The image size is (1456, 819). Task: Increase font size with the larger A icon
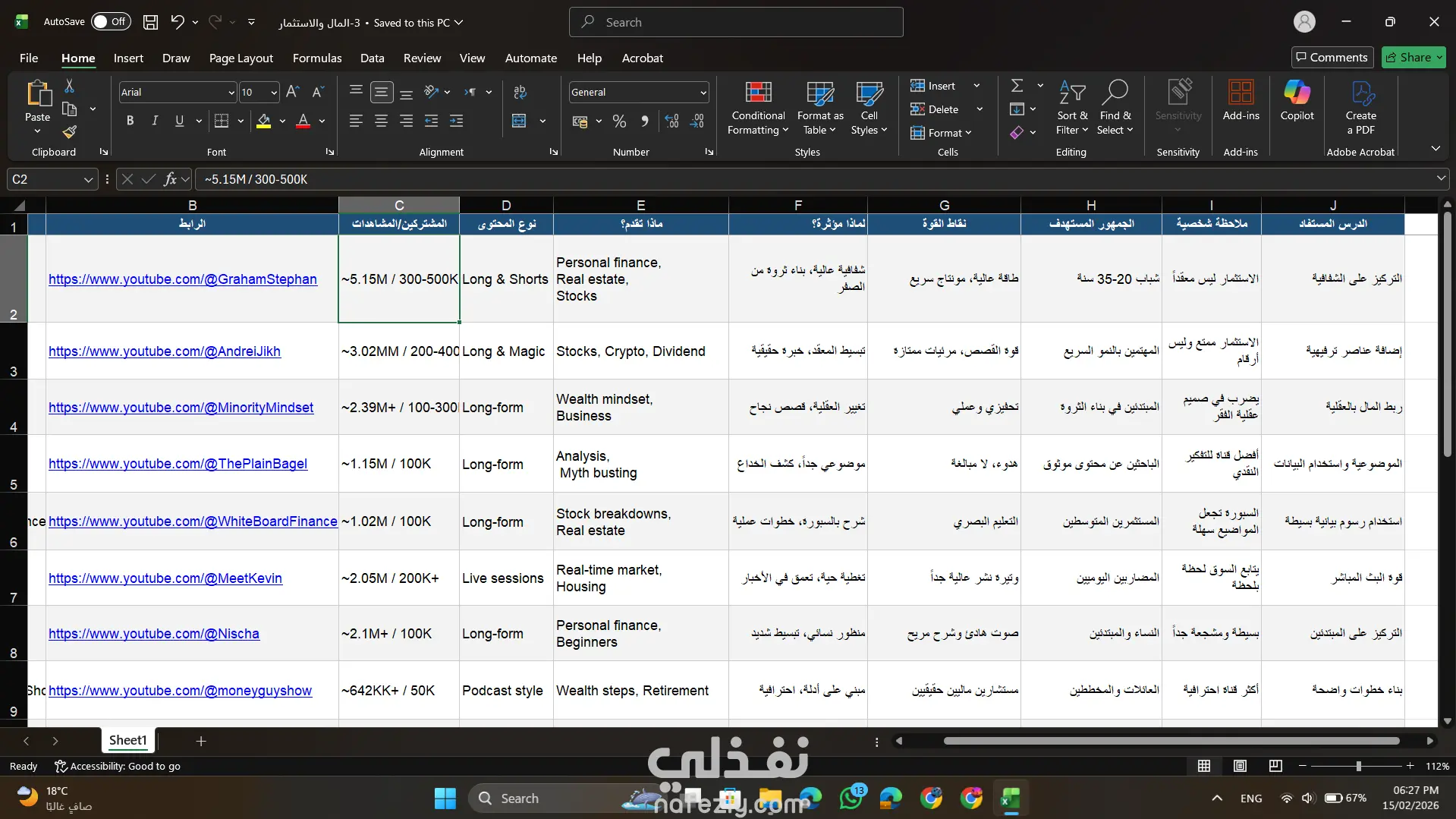[x=293, y=92]
